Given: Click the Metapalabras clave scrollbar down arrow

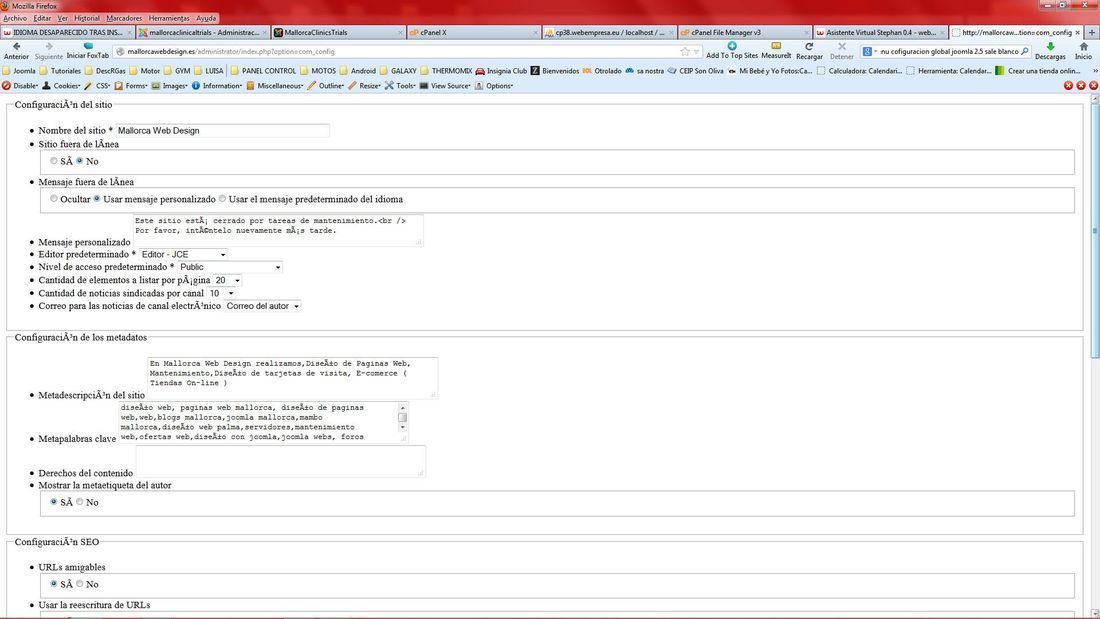Looking at the screenshot, I should [x=403, y=427].
